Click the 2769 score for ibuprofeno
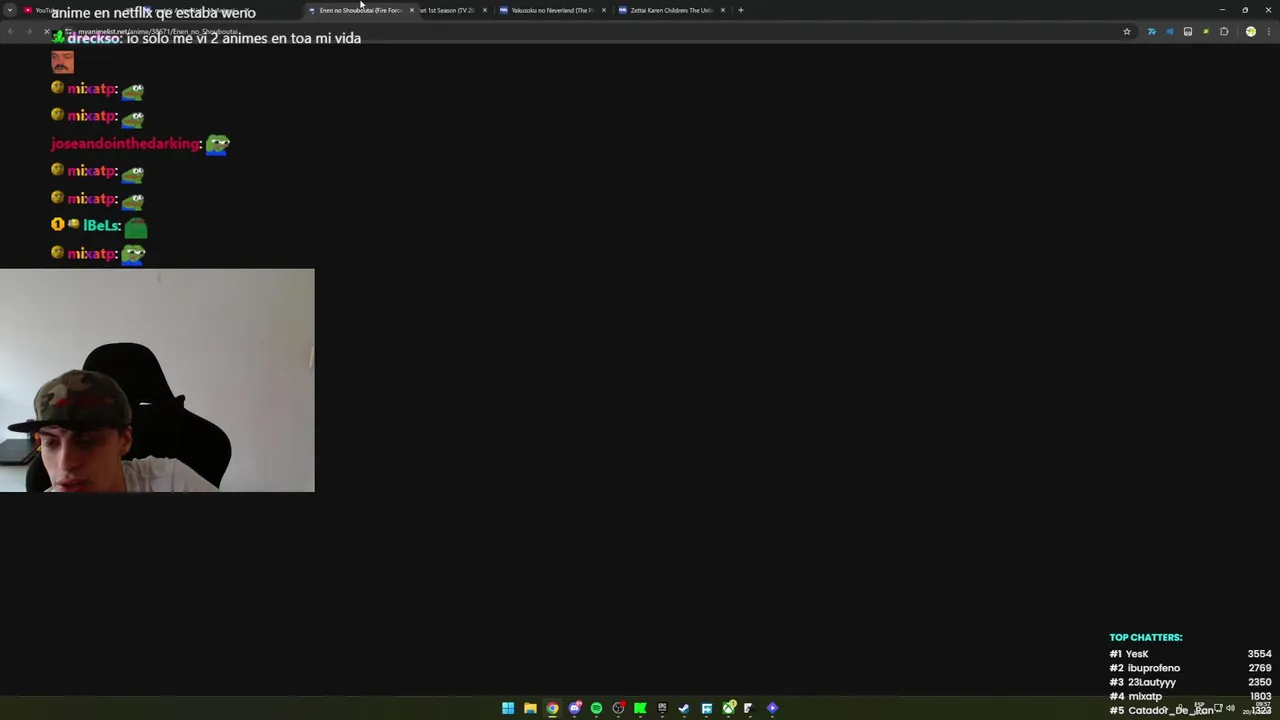Viewport: 1280px width, 720px height. click(x=1259, y=668)
